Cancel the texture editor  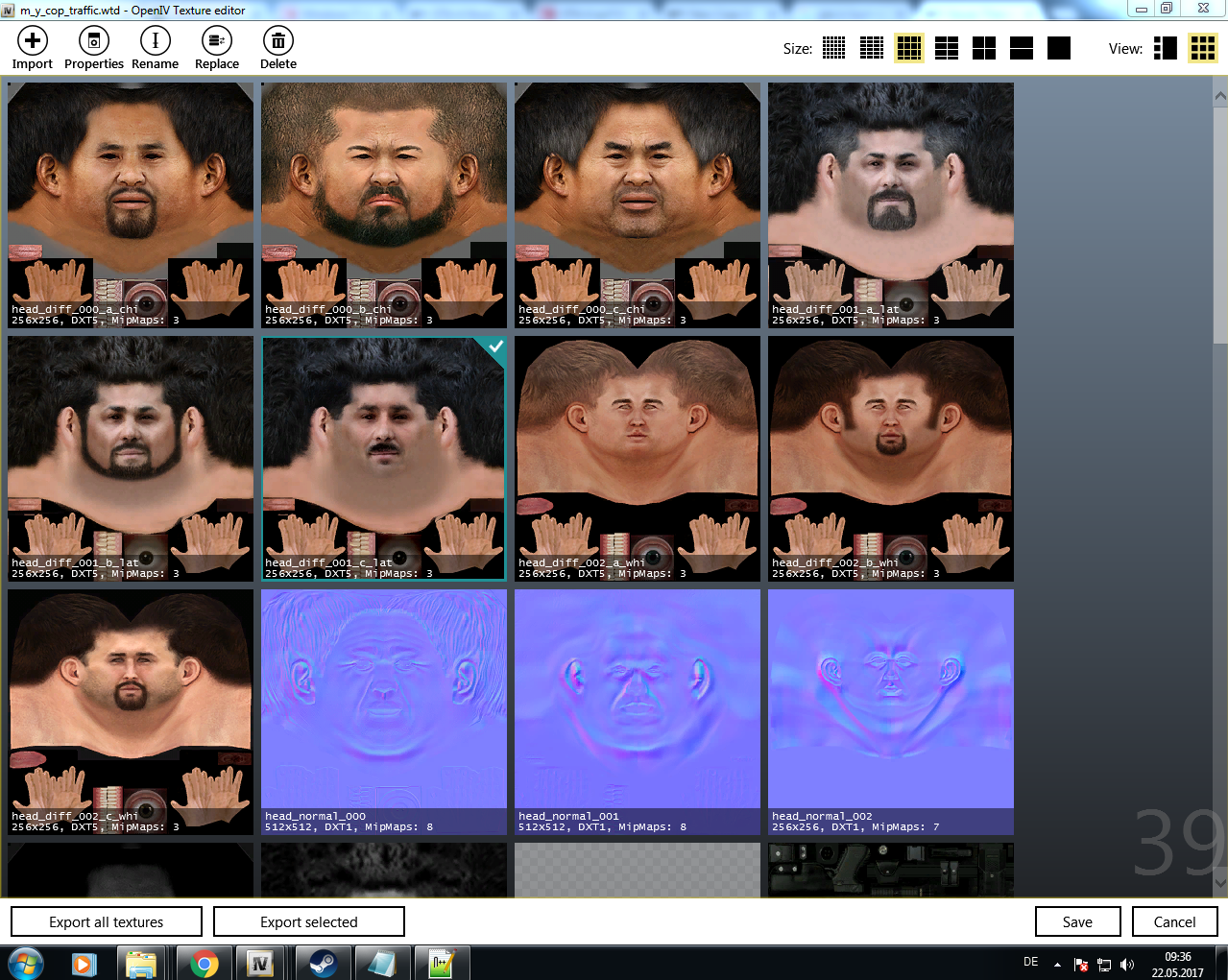pyautogui.click(x=1174, y=921)
